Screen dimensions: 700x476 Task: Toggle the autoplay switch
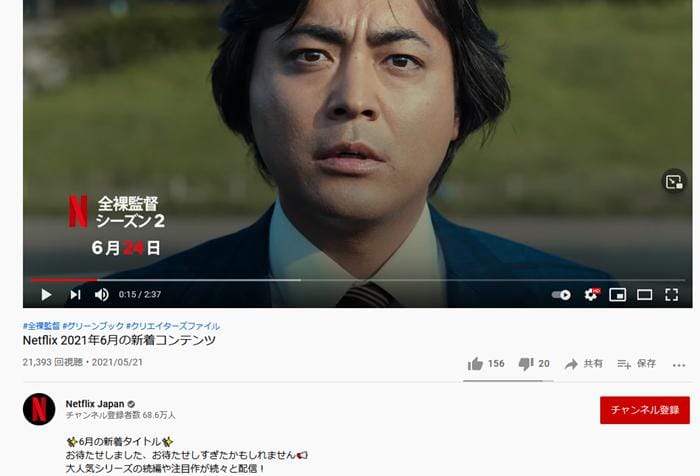pyautogui.click(x=562, y=295)
